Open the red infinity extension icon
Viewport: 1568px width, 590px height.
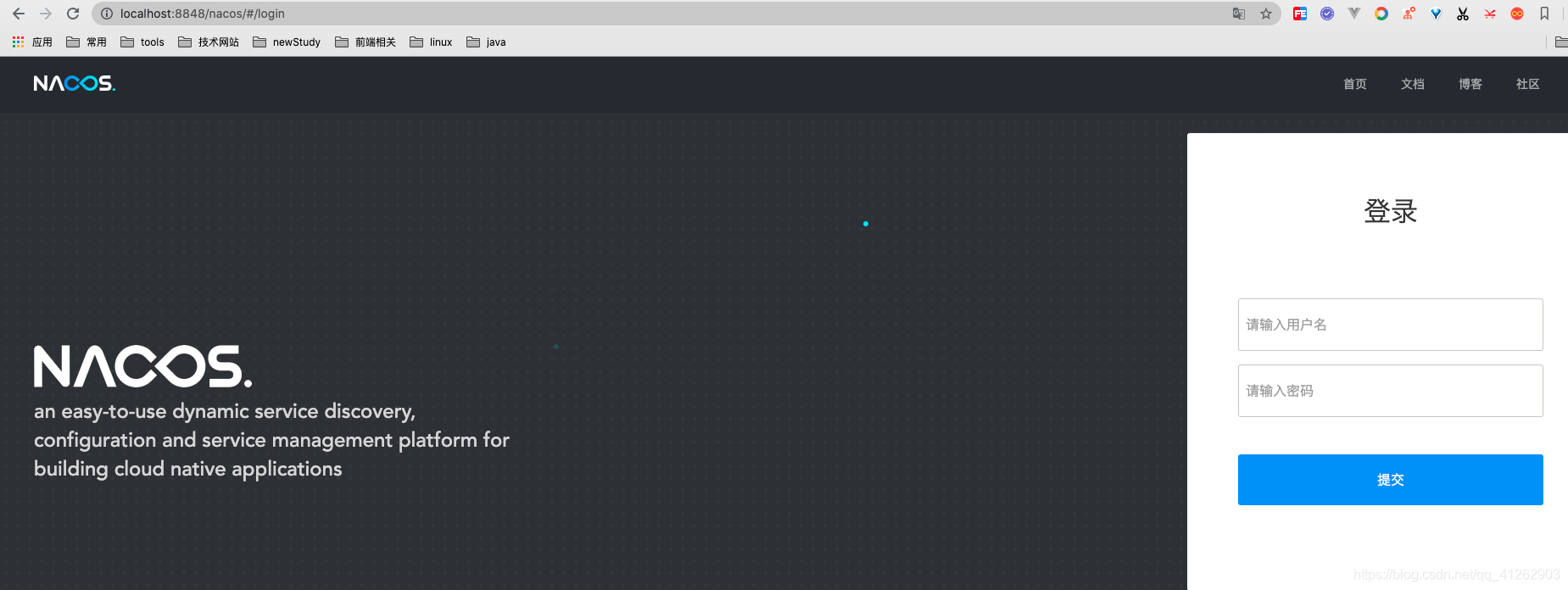pyautogui.click(x=1517, y=14)
